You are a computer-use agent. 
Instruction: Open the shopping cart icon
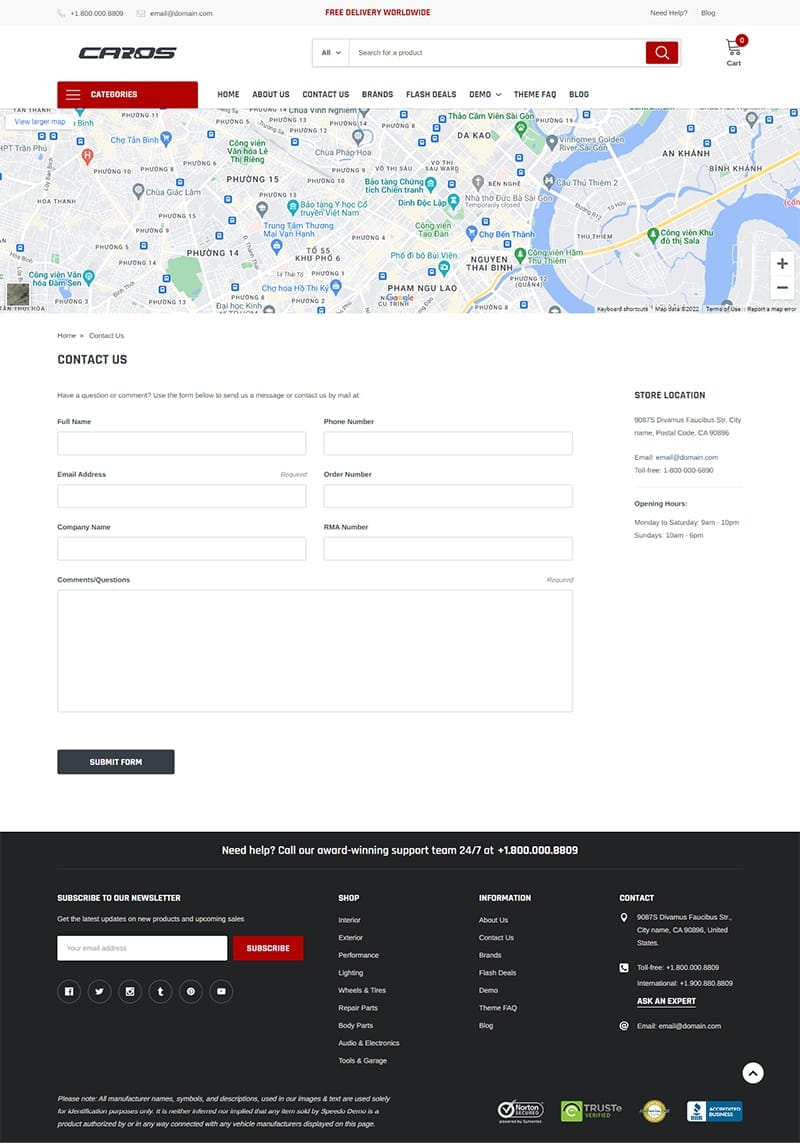coord(734,49)
